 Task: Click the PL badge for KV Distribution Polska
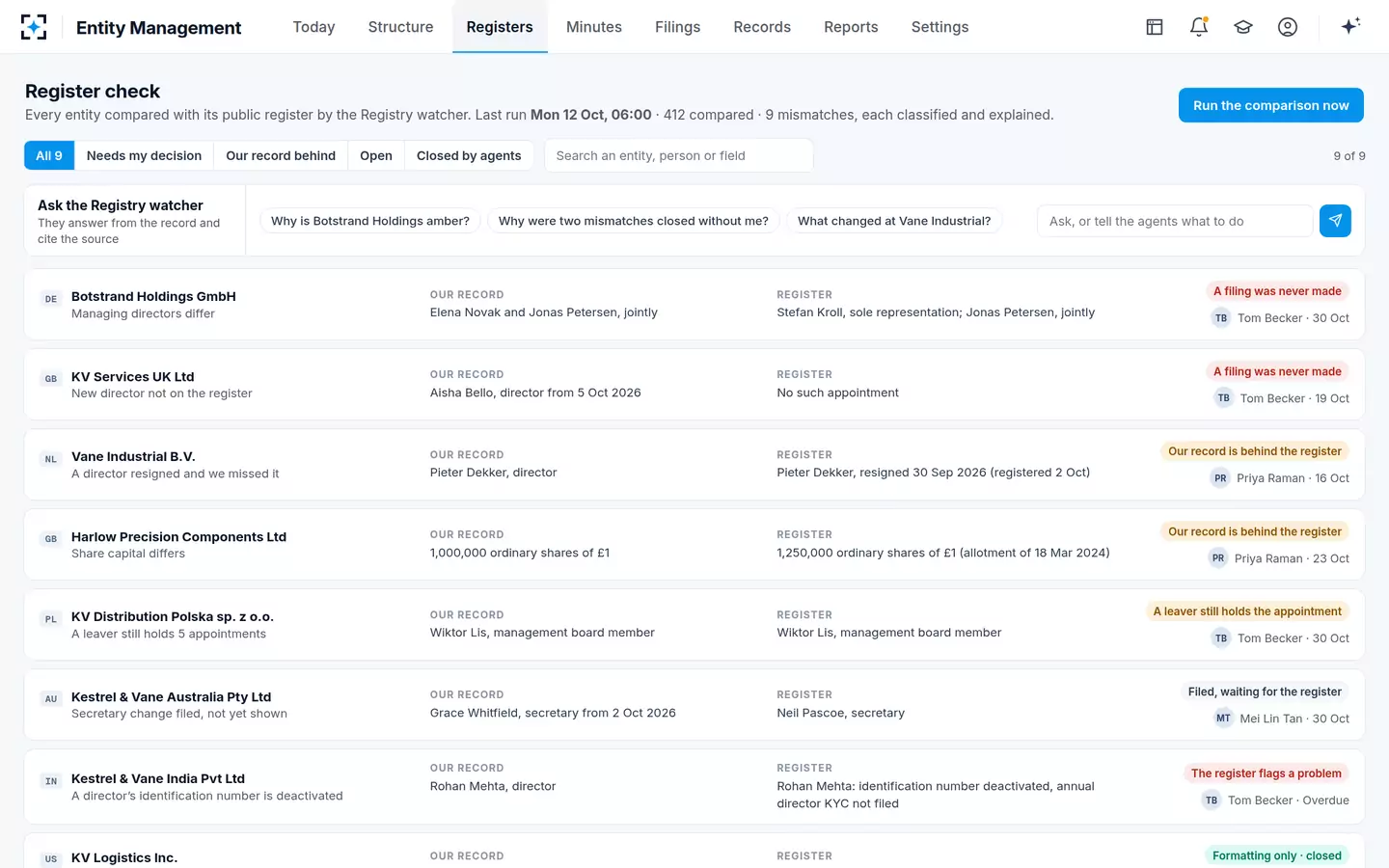point(51,619)
